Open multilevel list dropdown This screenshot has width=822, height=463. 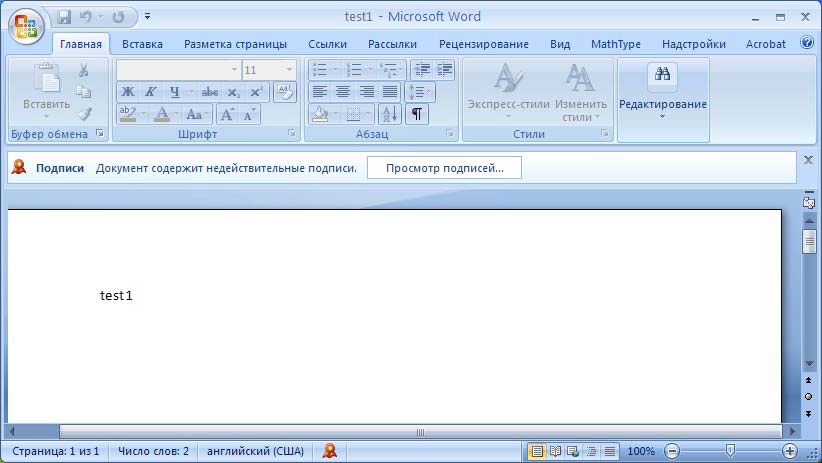click(x=401, y=70)
